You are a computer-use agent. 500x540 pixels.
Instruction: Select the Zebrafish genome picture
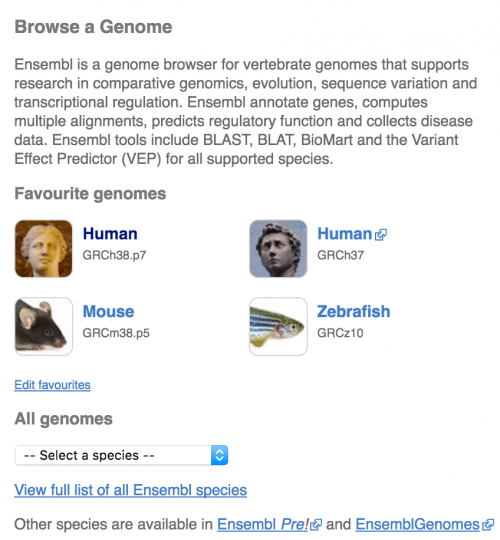[278, 326]
